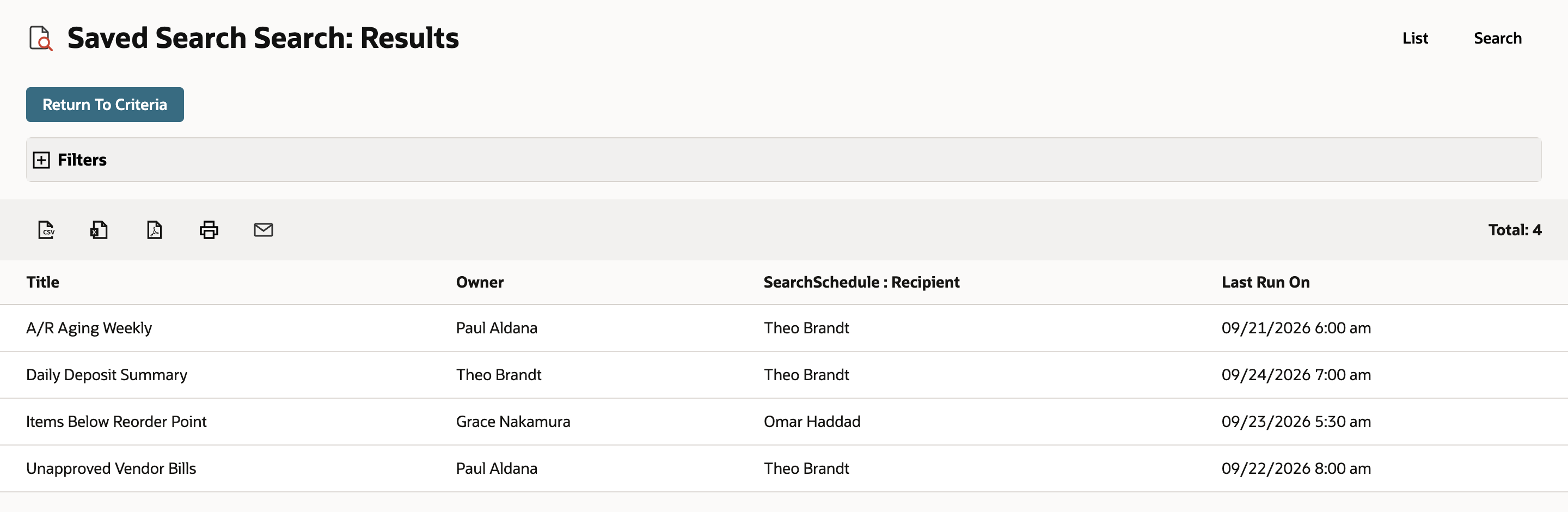
Task: Print the search results
Action: coord(209,229)
